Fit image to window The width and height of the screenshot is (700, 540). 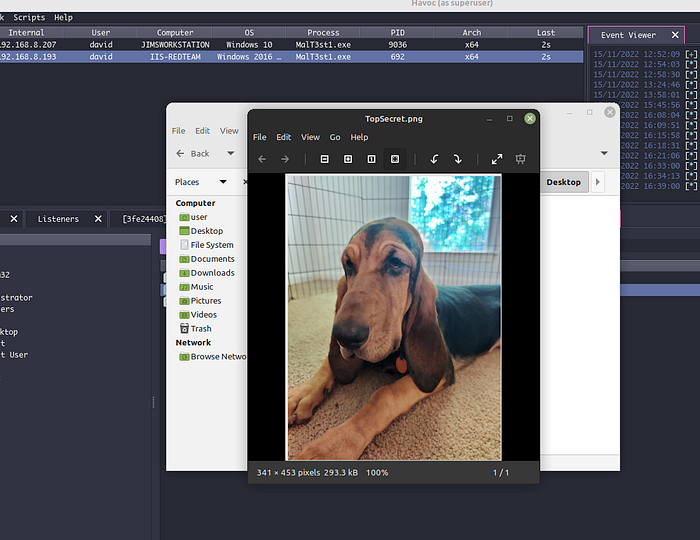[395, 159]
